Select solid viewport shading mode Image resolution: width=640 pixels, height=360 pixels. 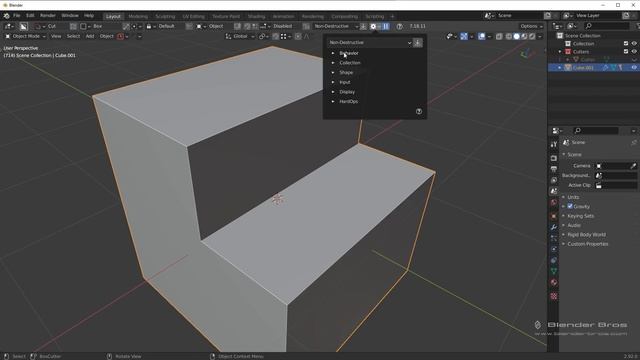coord(516,36)
